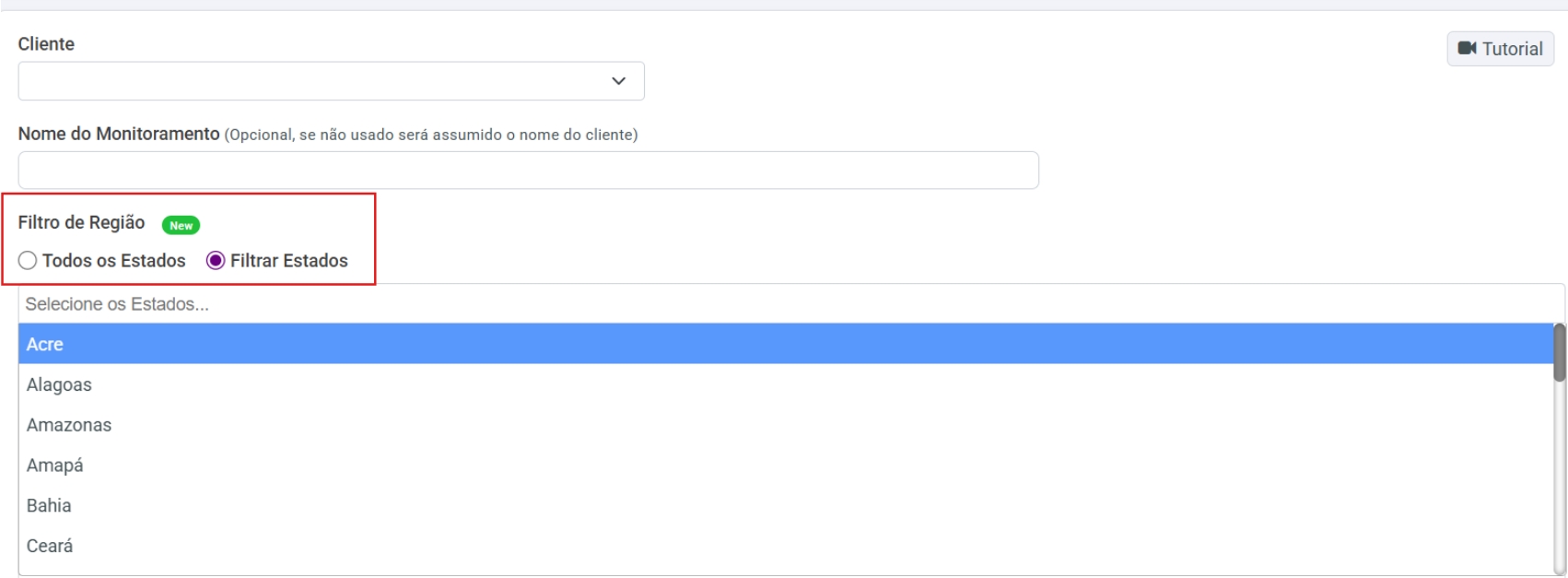Click the scrollbar track below the thumb
This screenshot has height=578, width=1568.
pos(1559,479)
